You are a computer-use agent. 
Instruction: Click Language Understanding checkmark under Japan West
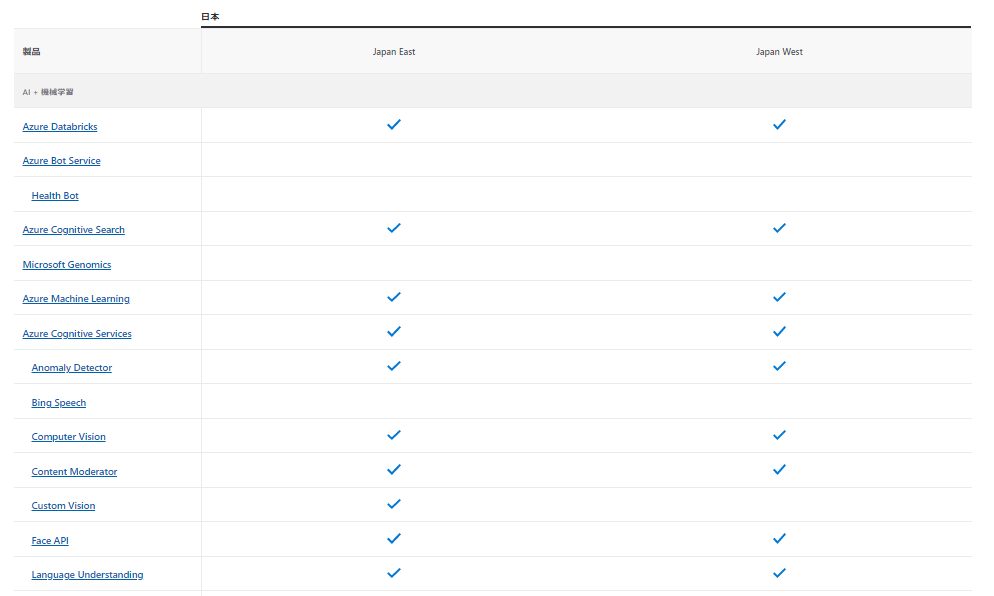pos(779,573)
